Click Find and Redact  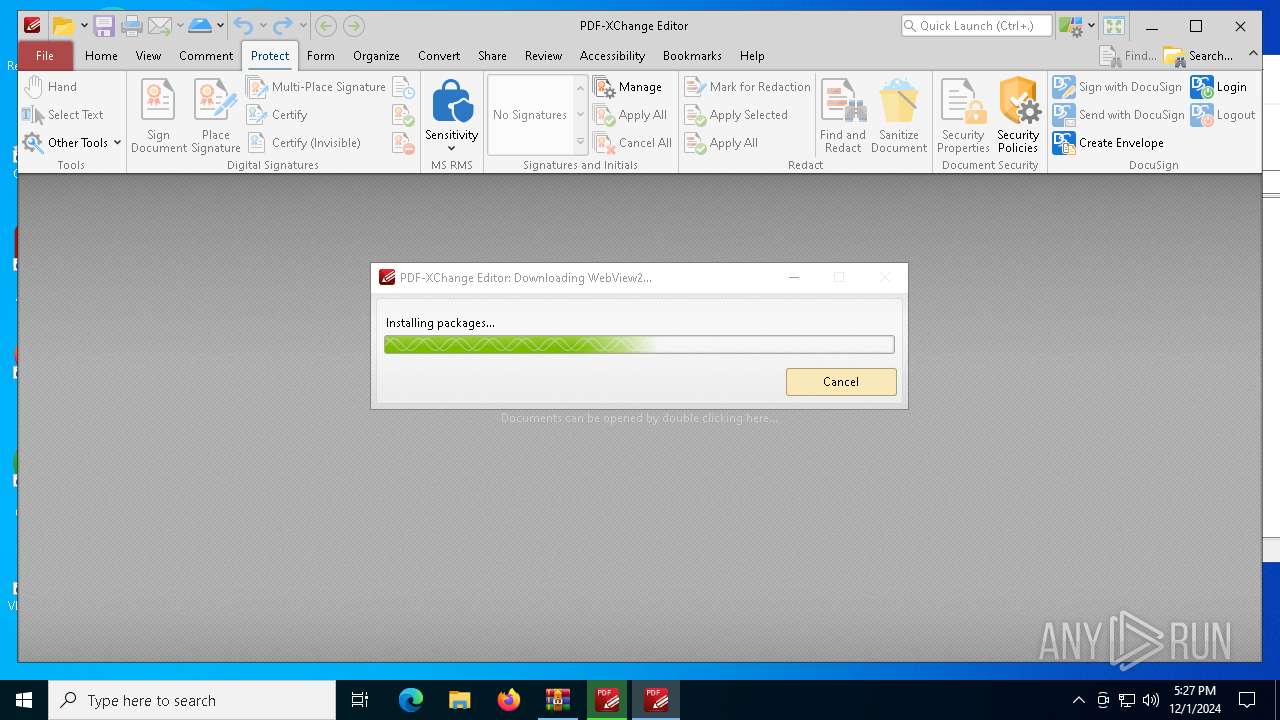pos(843,116)
